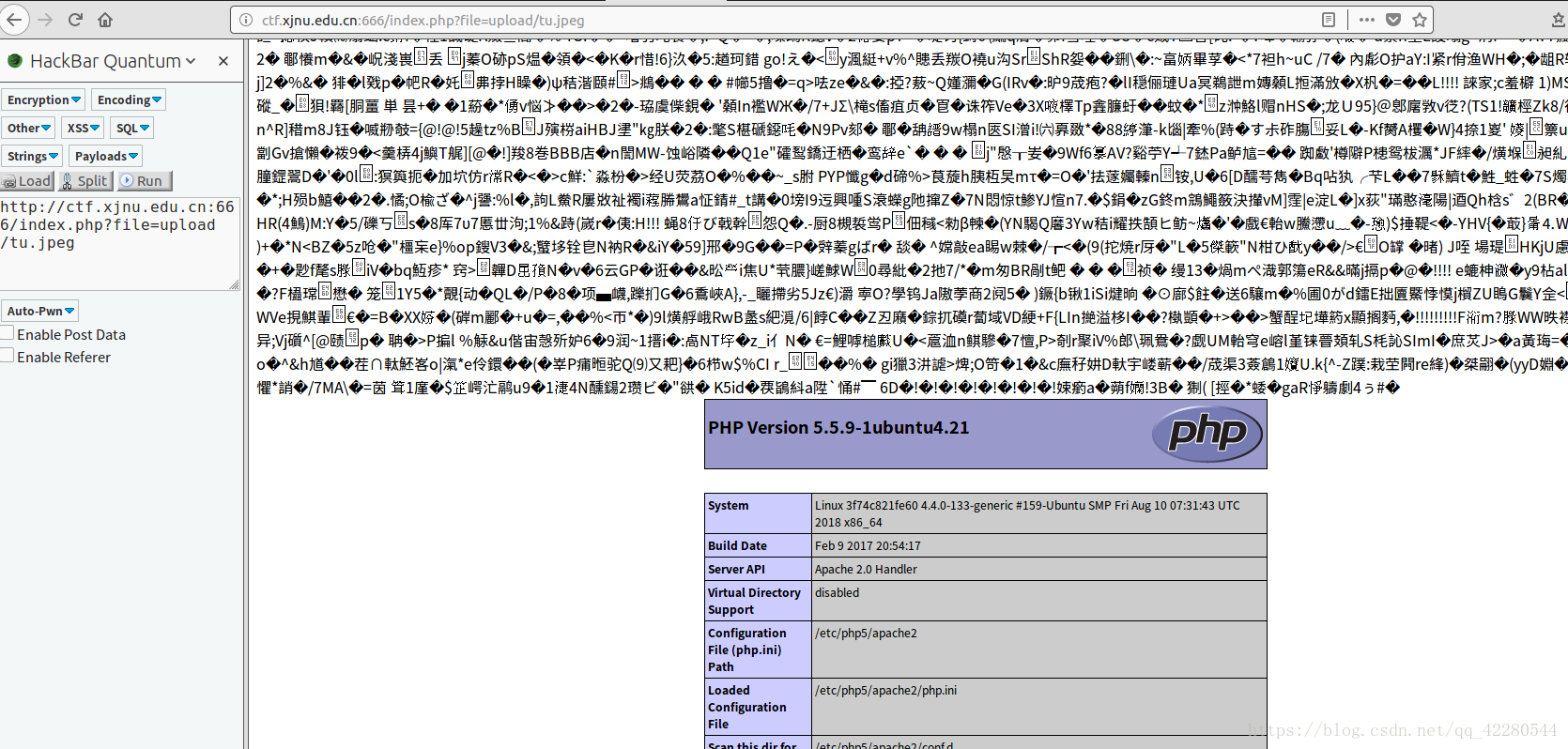
Task: Click the browser address bar URL
Action: click(423, 20)
